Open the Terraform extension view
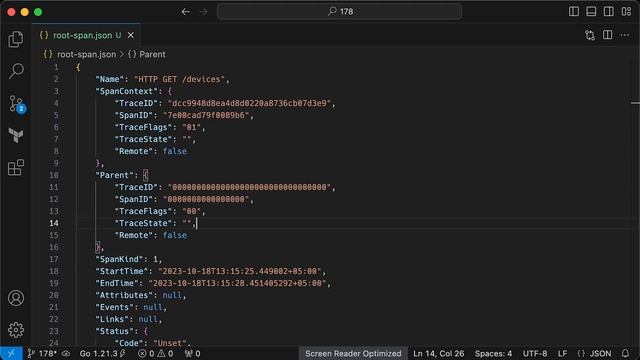 [16, 136]
